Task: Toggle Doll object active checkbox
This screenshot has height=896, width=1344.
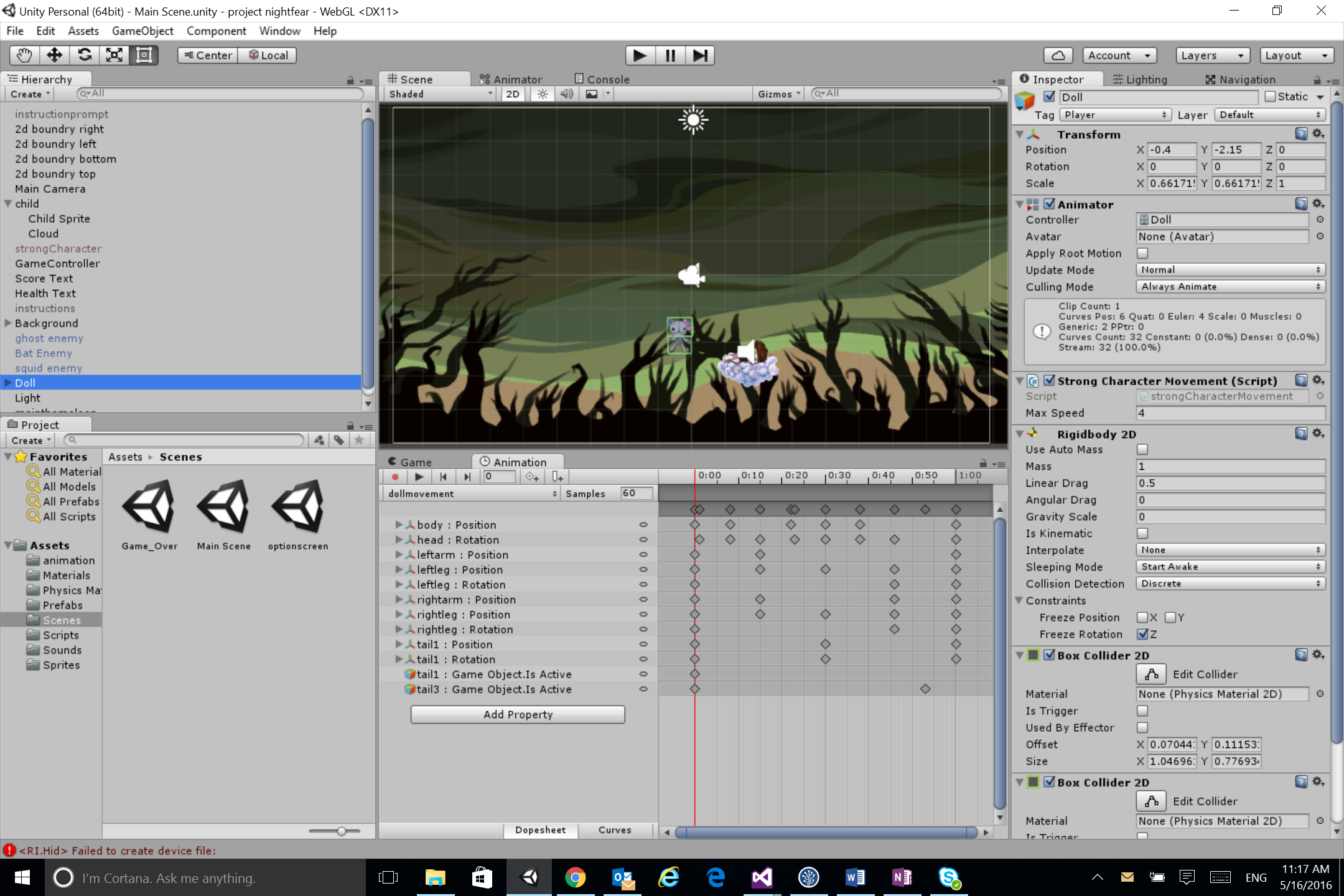Action: pyautogui.click(x=1050, y=97)
